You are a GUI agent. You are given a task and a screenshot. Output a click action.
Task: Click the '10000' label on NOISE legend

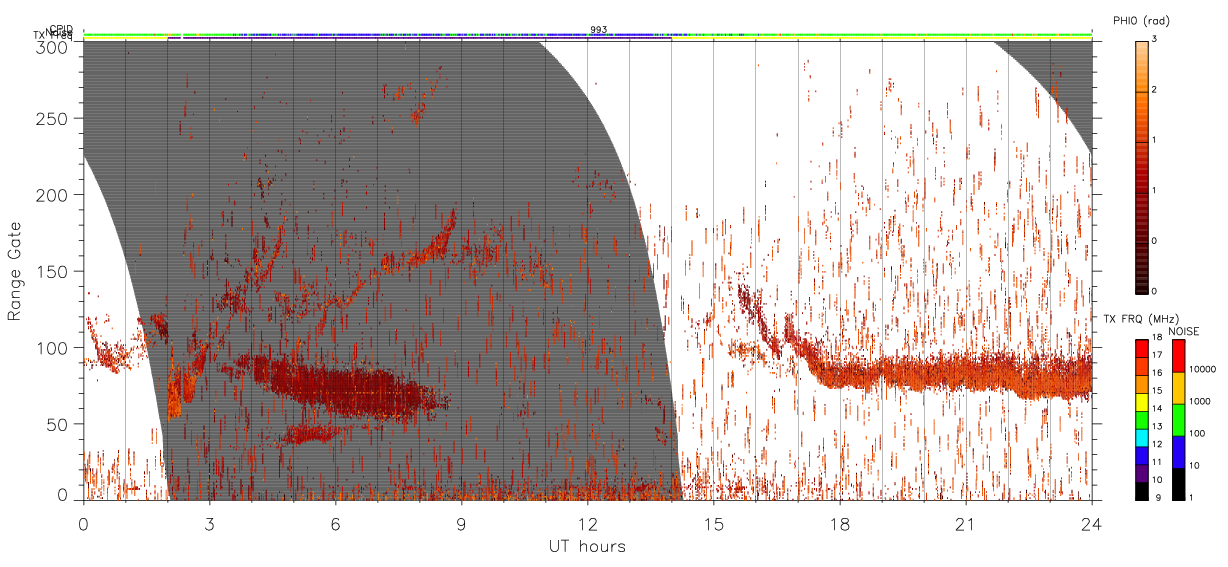[x=1203, y=369]
